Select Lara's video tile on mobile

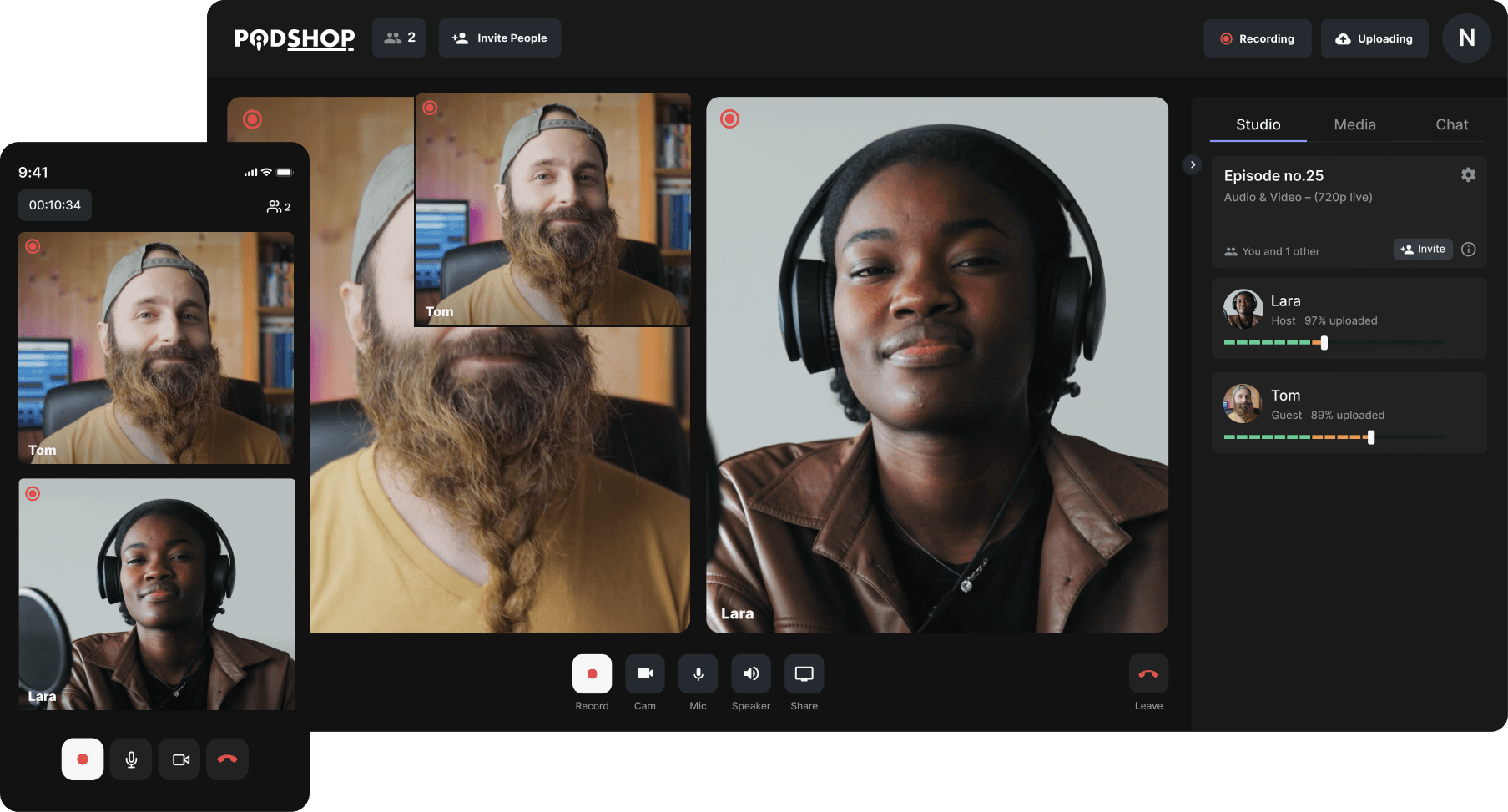coord(157,594)
